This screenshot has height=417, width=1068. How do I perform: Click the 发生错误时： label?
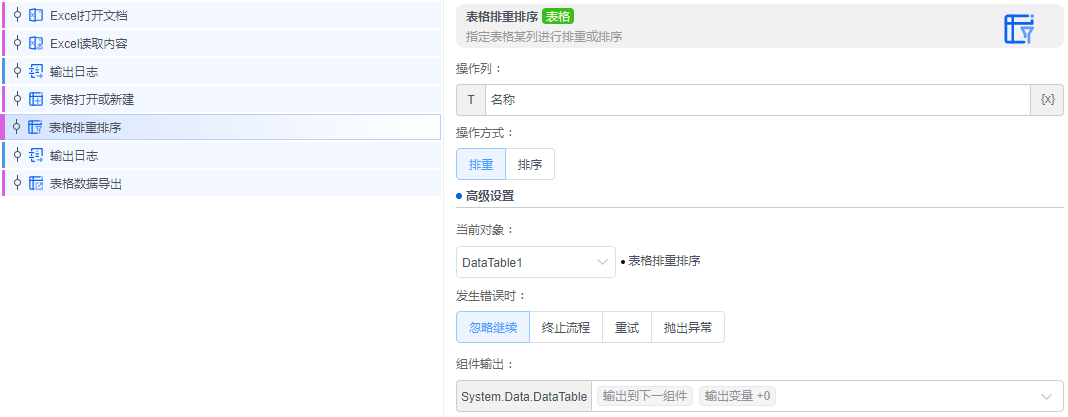click(x=491, y=296)
